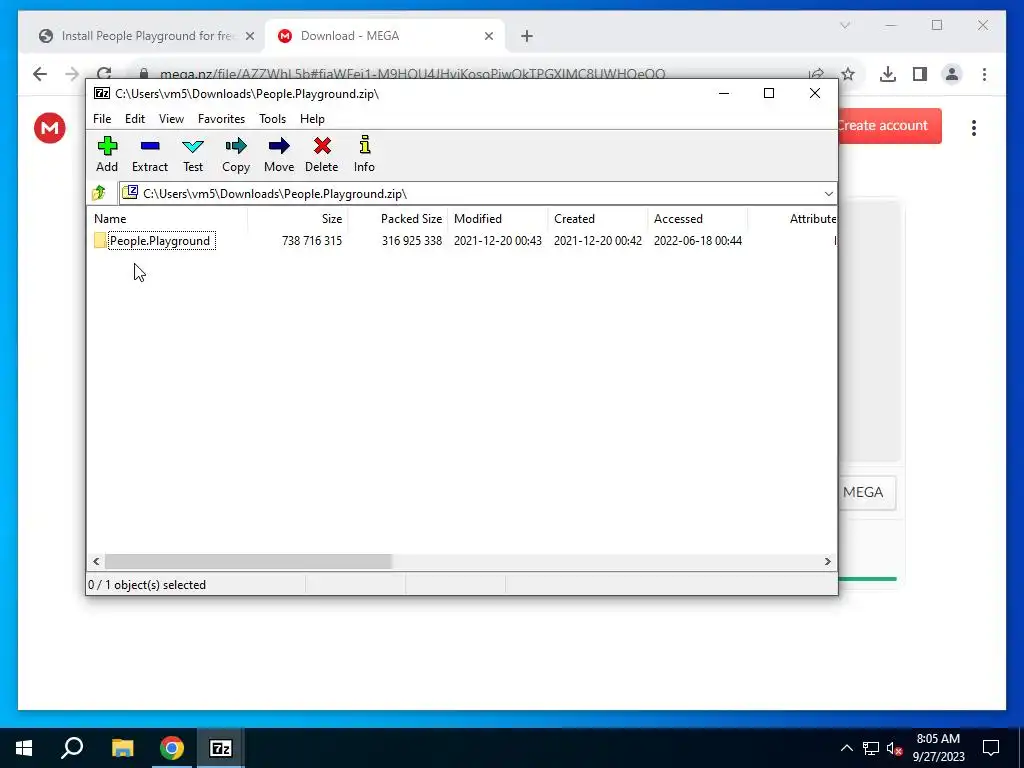Click modified date 2021-12-20 00:43
This screenshot has width=1024, height=768.
pyautogui.click(x=498, y=241)
